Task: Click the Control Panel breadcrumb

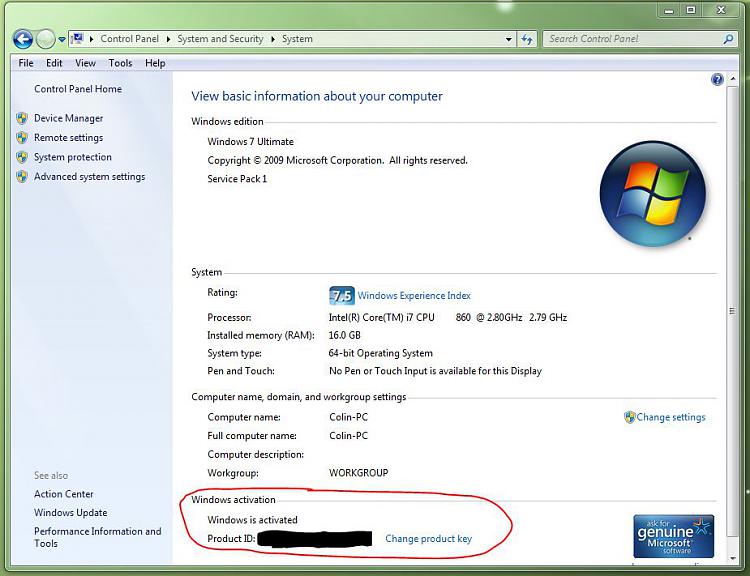Action: pos(130,39)
